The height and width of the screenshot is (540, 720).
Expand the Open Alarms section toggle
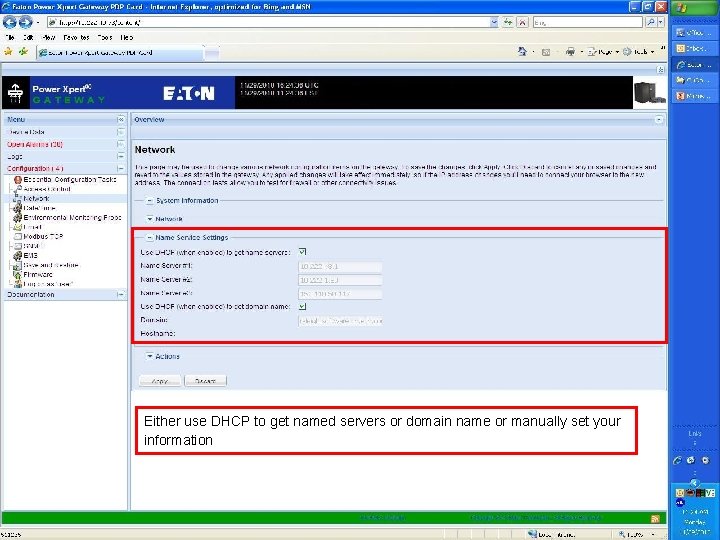121,144
